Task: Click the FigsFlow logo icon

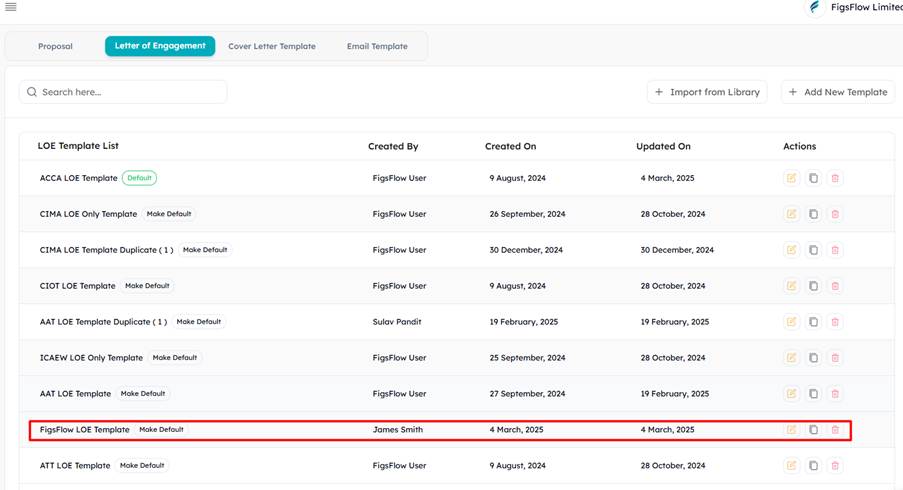Action: [x=814, y=7]
